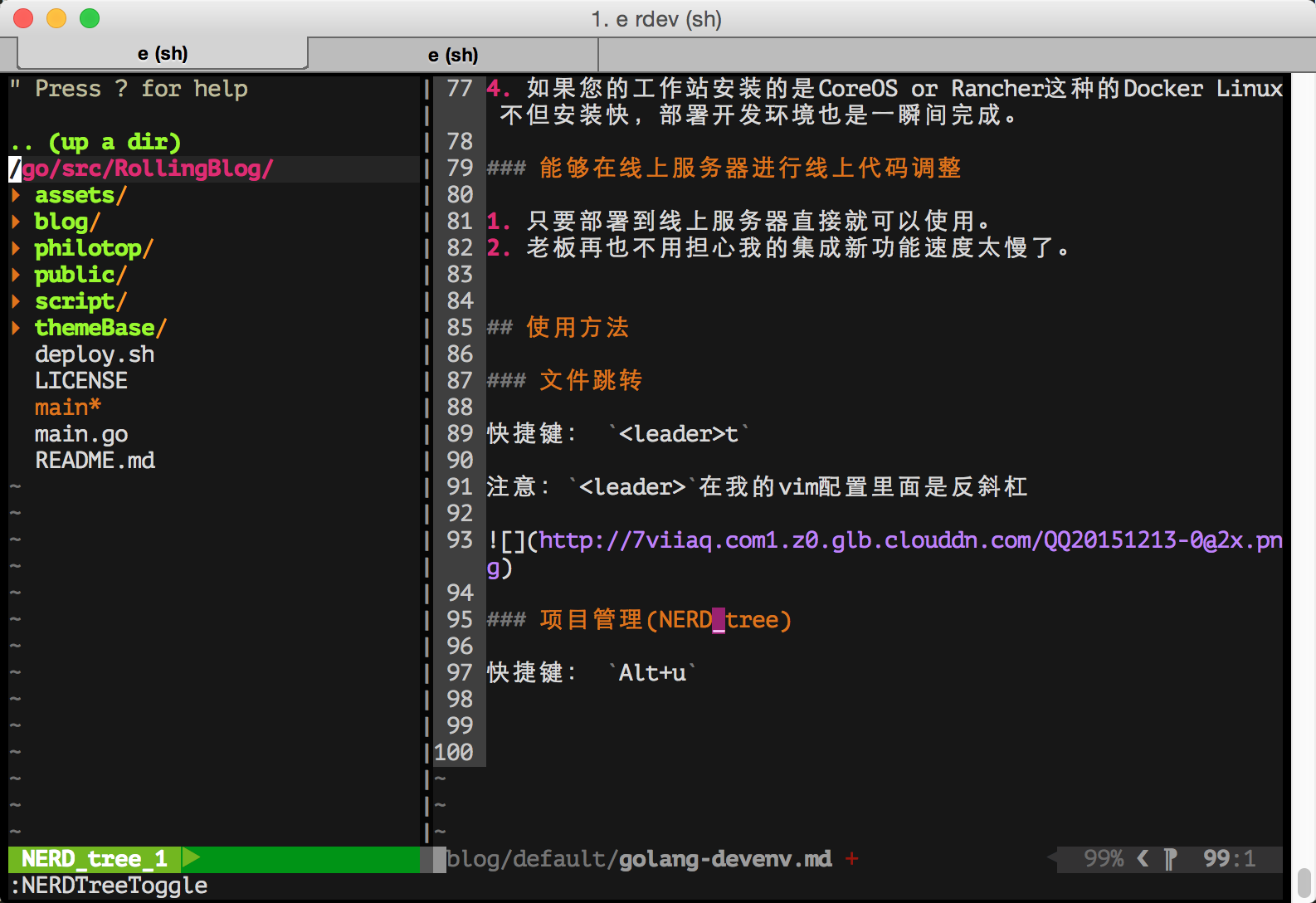Screen dimensions: 1316x903
Task: Click the terminal scrollbar thumb at bottom right
Action: point(1304,884)
